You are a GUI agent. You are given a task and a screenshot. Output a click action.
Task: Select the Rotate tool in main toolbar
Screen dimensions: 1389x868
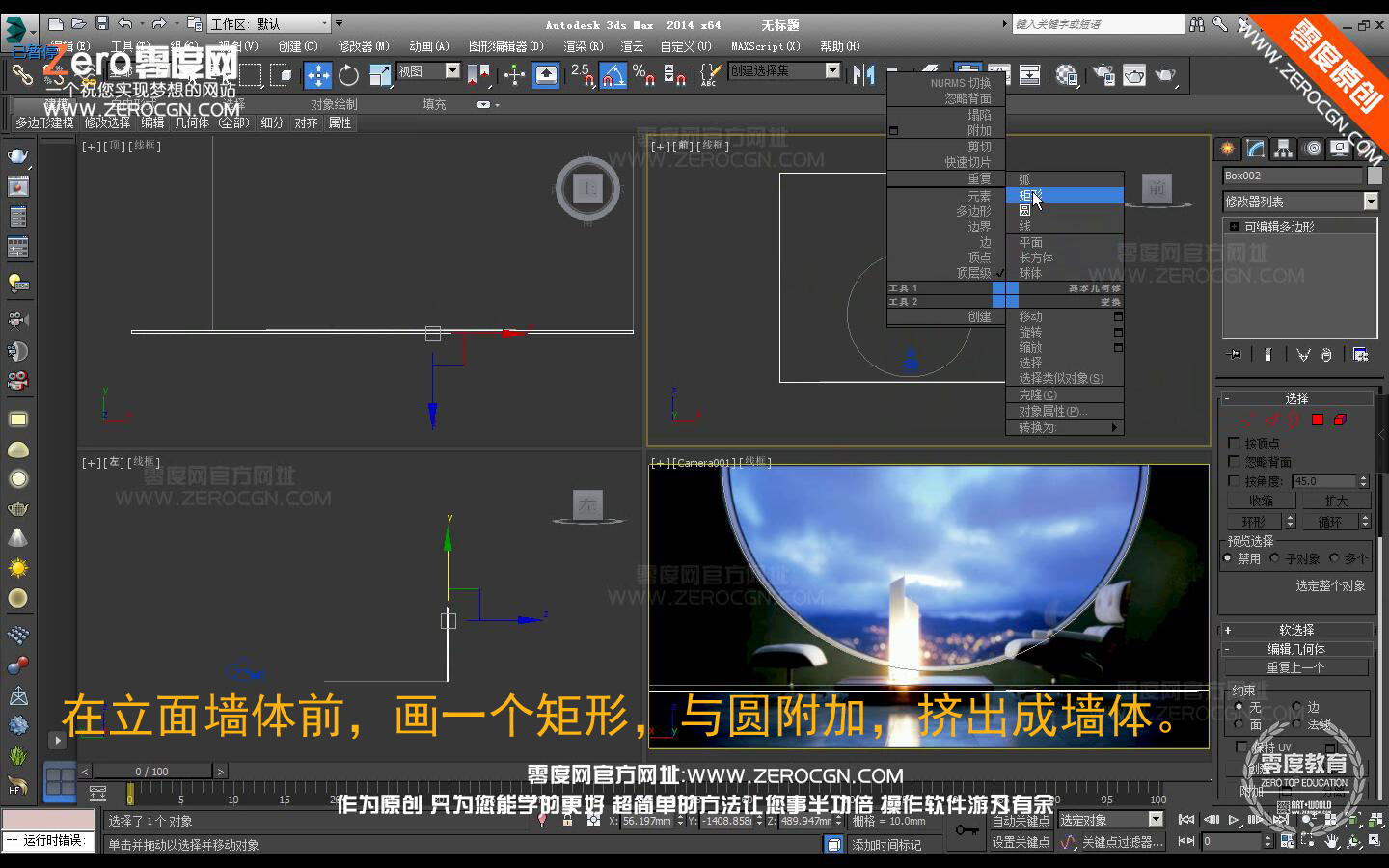coord(348,74)
